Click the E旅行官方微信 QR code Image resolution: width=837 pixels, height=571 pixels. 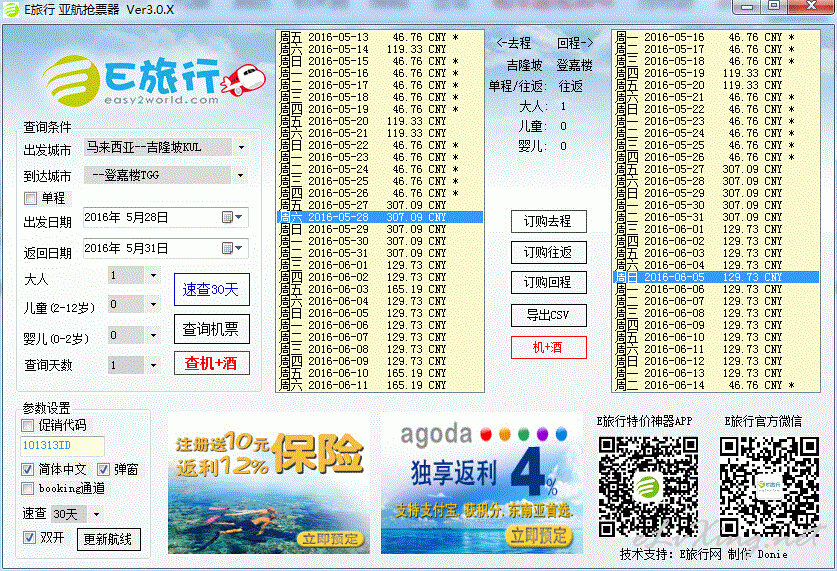coord(769,487)
